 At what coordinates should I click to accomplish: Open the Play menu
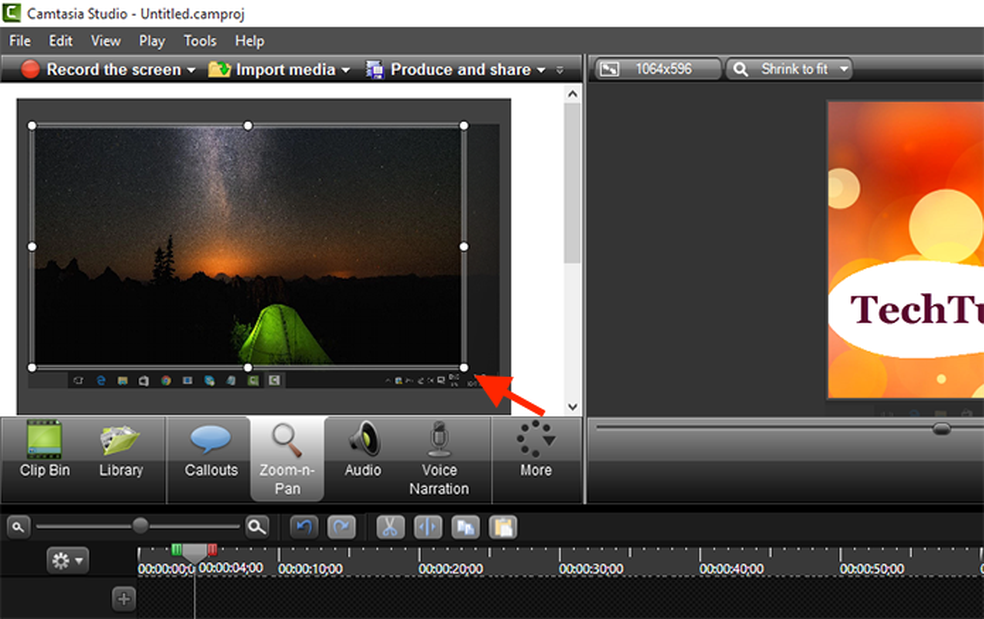tap(151, 41)
